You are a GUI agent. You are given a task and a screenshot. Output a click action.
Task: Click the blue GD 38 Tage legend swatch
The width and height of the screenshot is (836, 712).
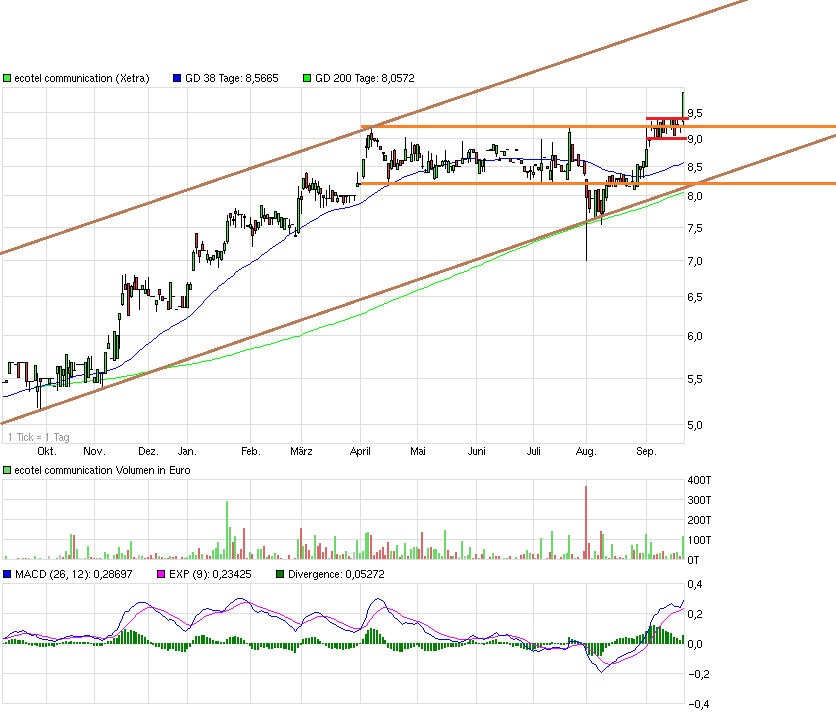pyautogui.click(x=178, y=78)
